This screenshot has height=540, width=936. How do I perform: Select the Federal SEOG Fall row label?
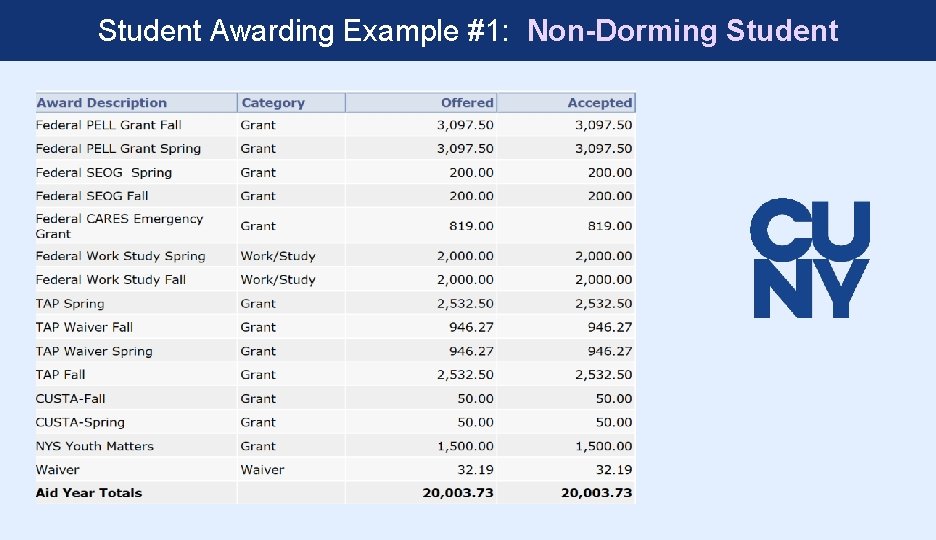pyautogui.click(x=92, y=196)
